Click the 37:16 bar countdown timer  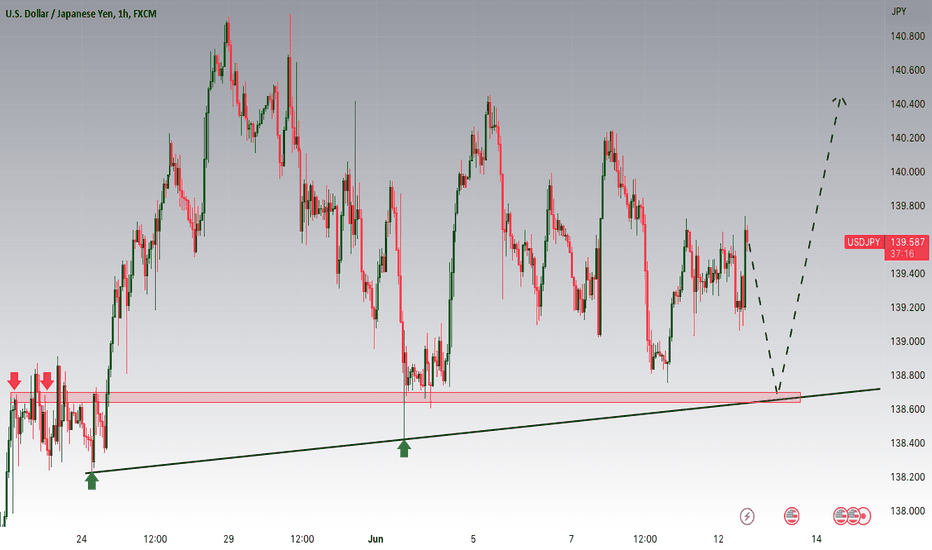(902, 254)
